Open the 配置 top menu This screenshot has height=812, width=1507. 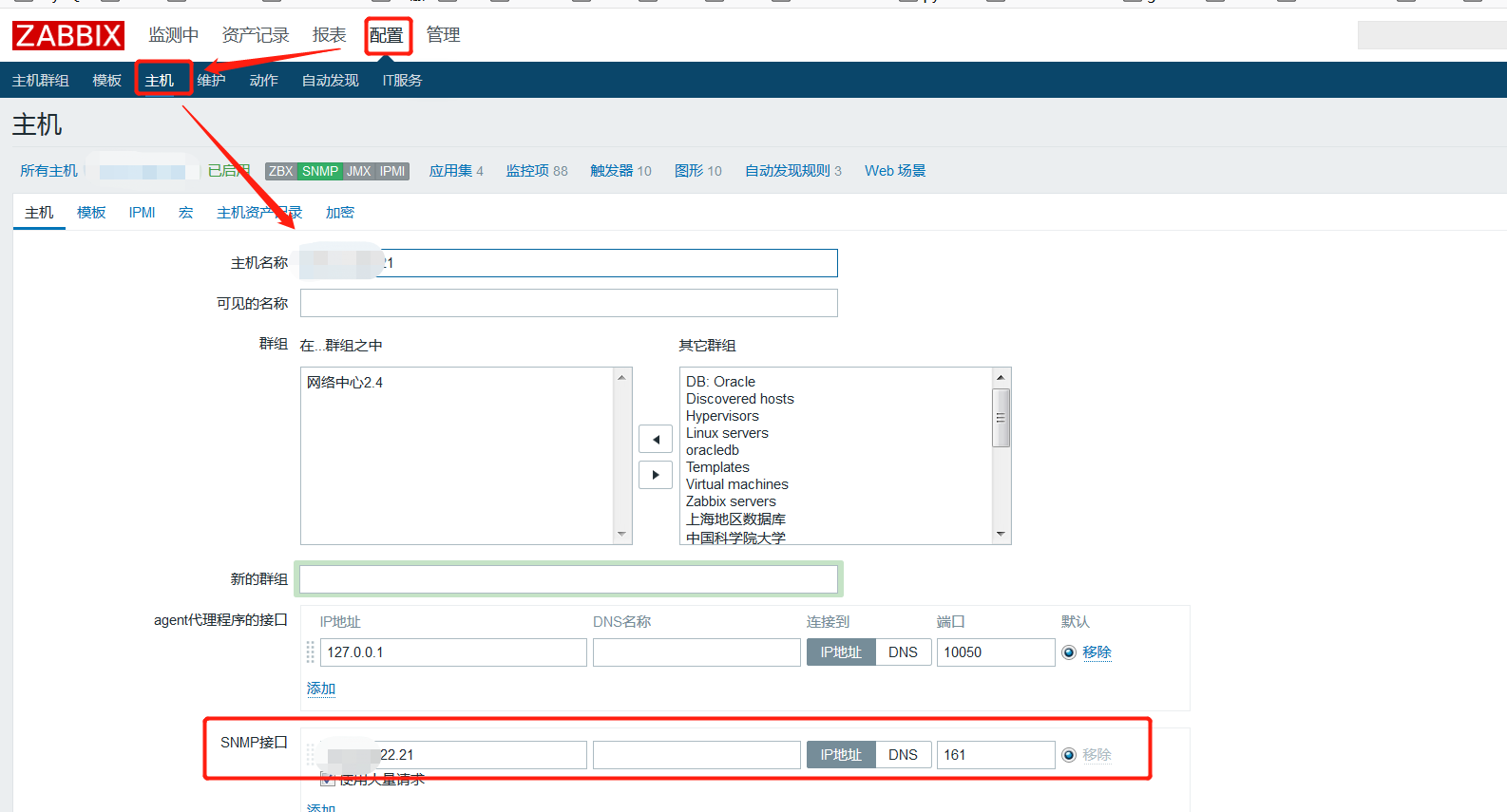click(x=387, y=35)
